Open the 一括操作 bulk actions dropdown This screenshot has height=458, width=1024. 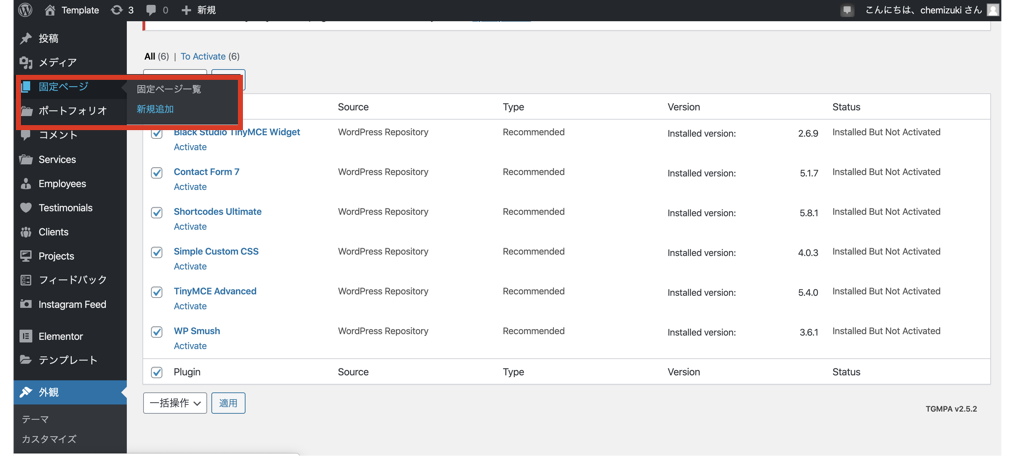[175, 403]
